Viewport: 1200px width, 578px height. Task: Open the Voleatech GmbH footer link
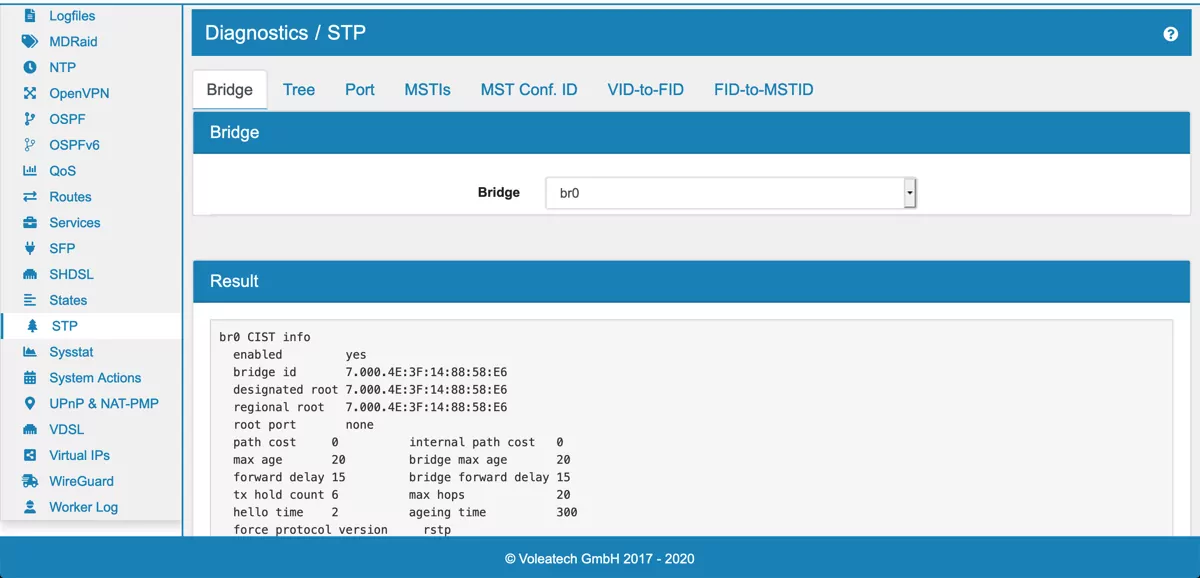click(x=600, y=559)
